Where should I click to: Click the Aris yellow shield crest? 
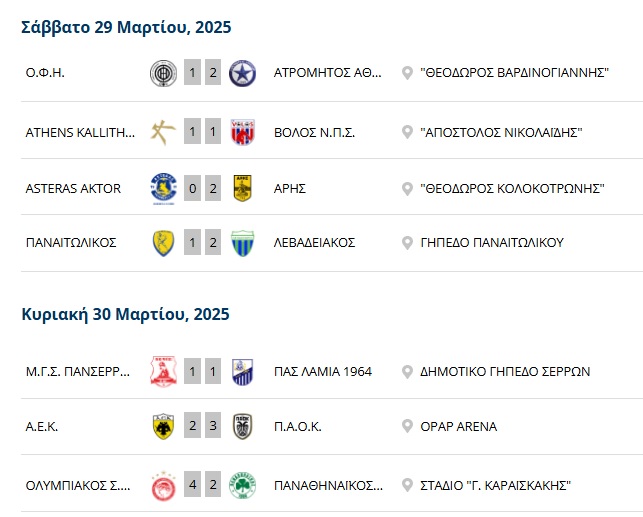[242, 188]
